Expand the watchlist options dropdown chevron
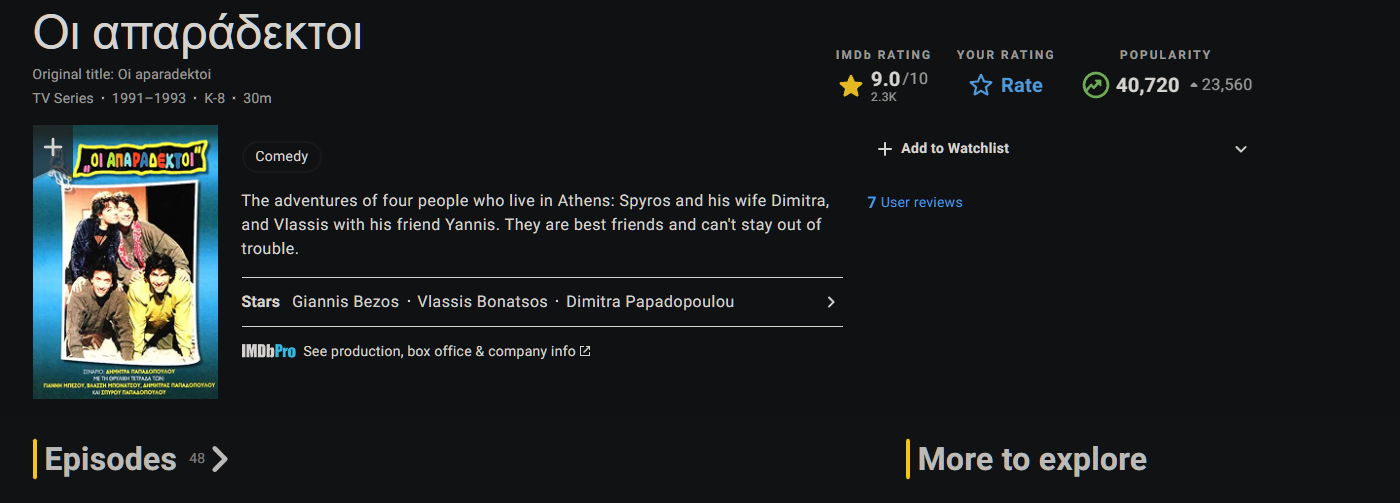Viewport: 1400px width, 503px height. tap(1241, 149)
